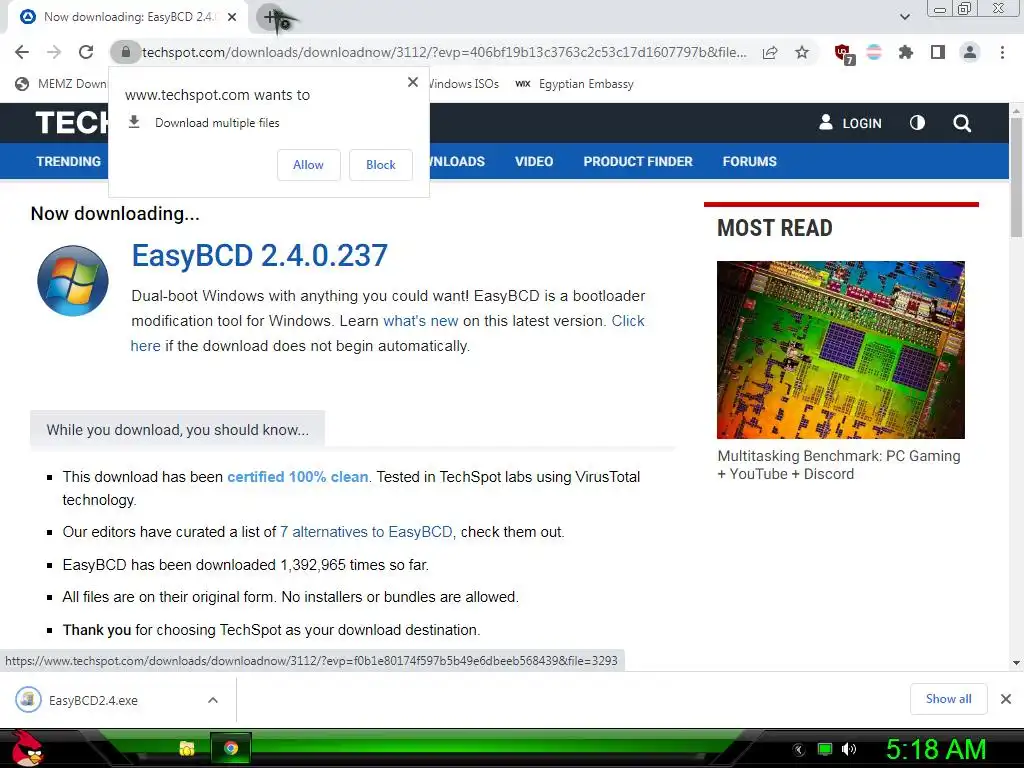Click the 5:18 AM taskbar clock
The height and width of the screenshot is (768, 1024).
tap(936, 749)
